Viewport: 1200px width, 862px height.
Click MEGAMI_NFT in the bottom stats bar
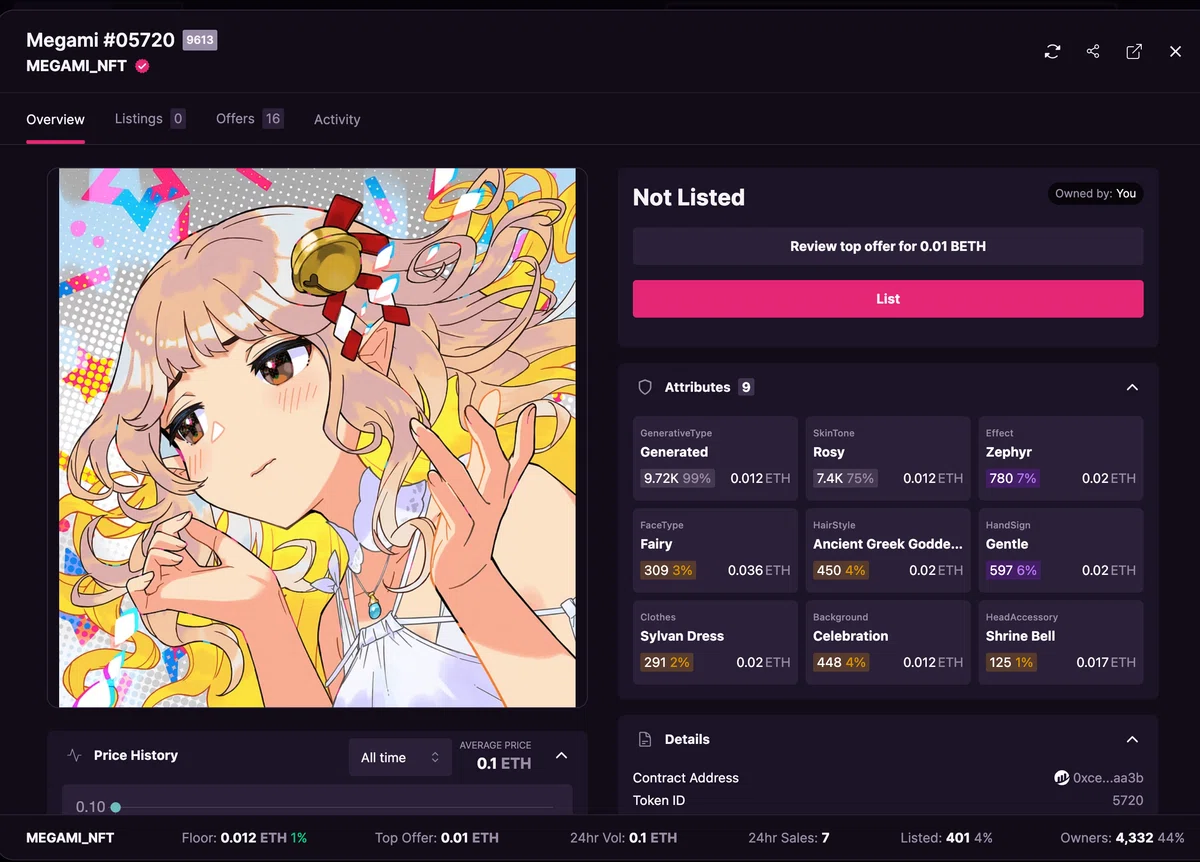pyautogui.click(x=70, y=838)
